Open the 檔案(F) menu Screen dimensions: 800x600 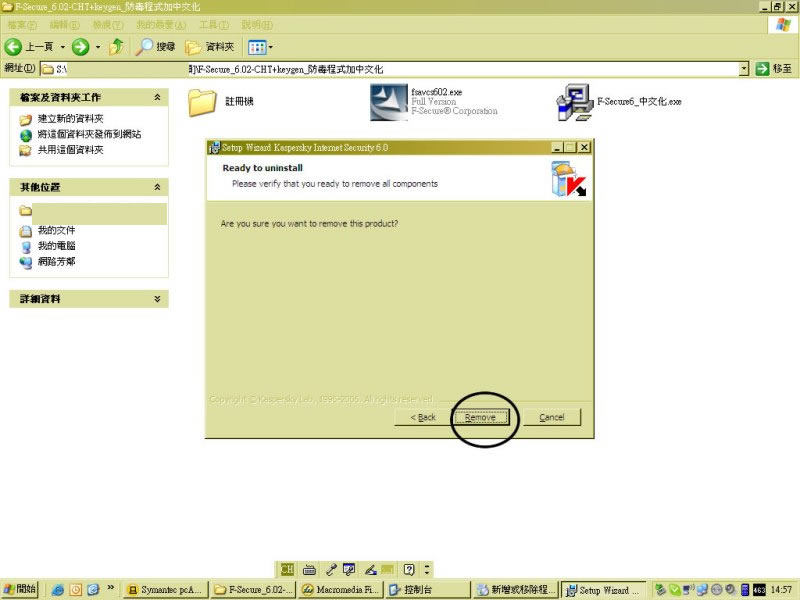tap(22, 24)
